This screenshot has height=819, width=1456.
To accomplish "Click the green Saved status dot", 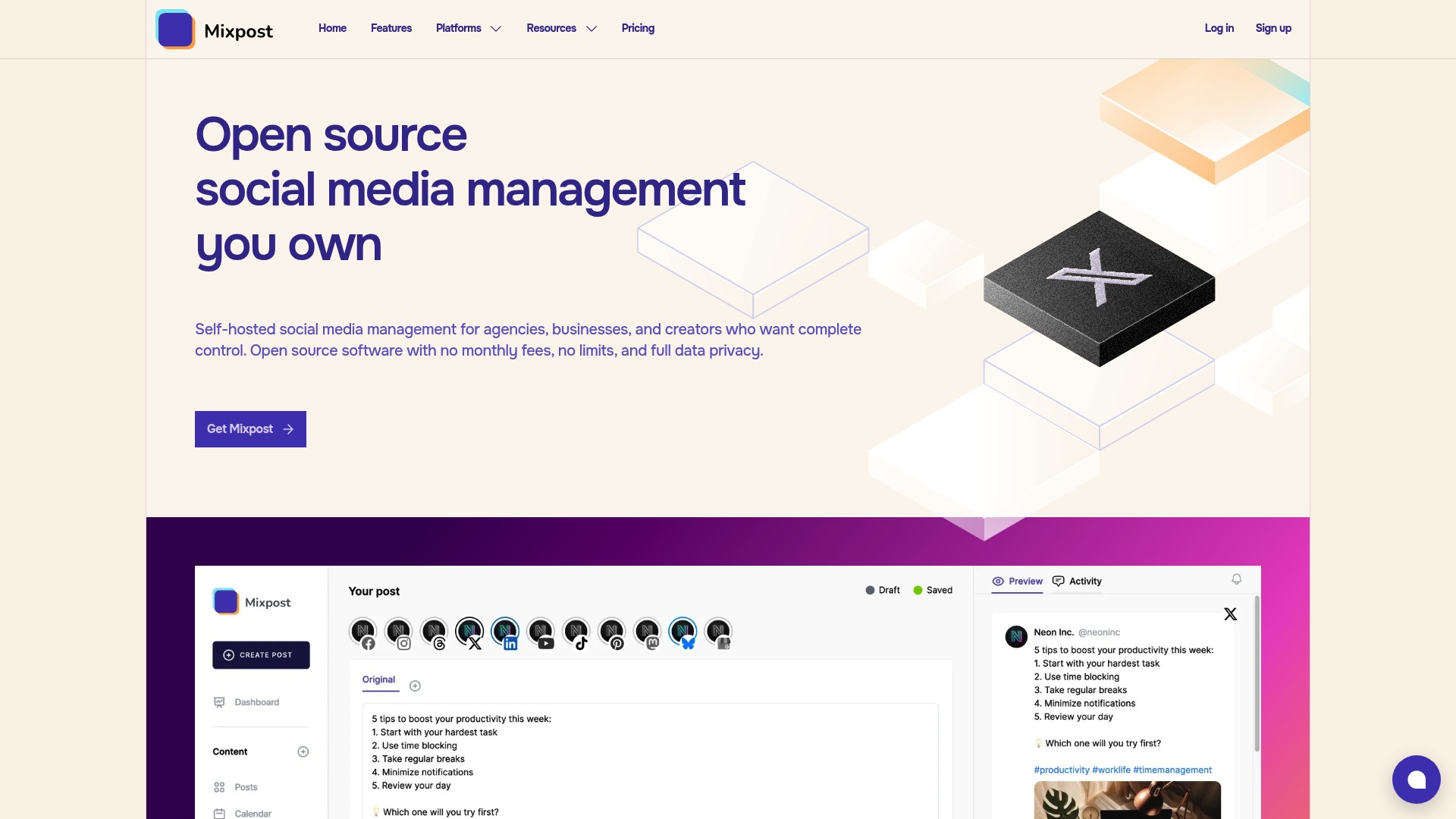I will (x=918, y=590).
